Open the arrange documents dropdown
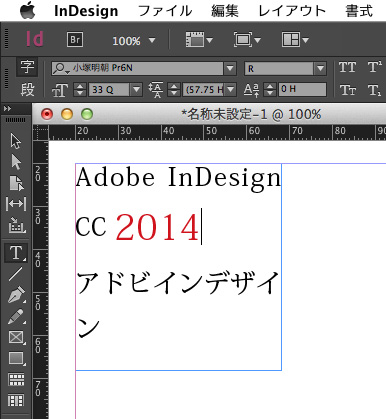Screen dimensions: 386x419 [x=295, y=40]
